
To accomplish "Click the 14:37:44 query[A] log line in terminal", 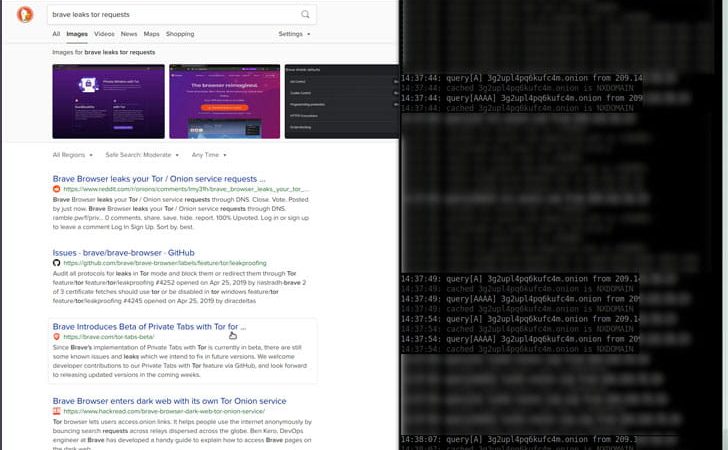I will tap(522, 78).
